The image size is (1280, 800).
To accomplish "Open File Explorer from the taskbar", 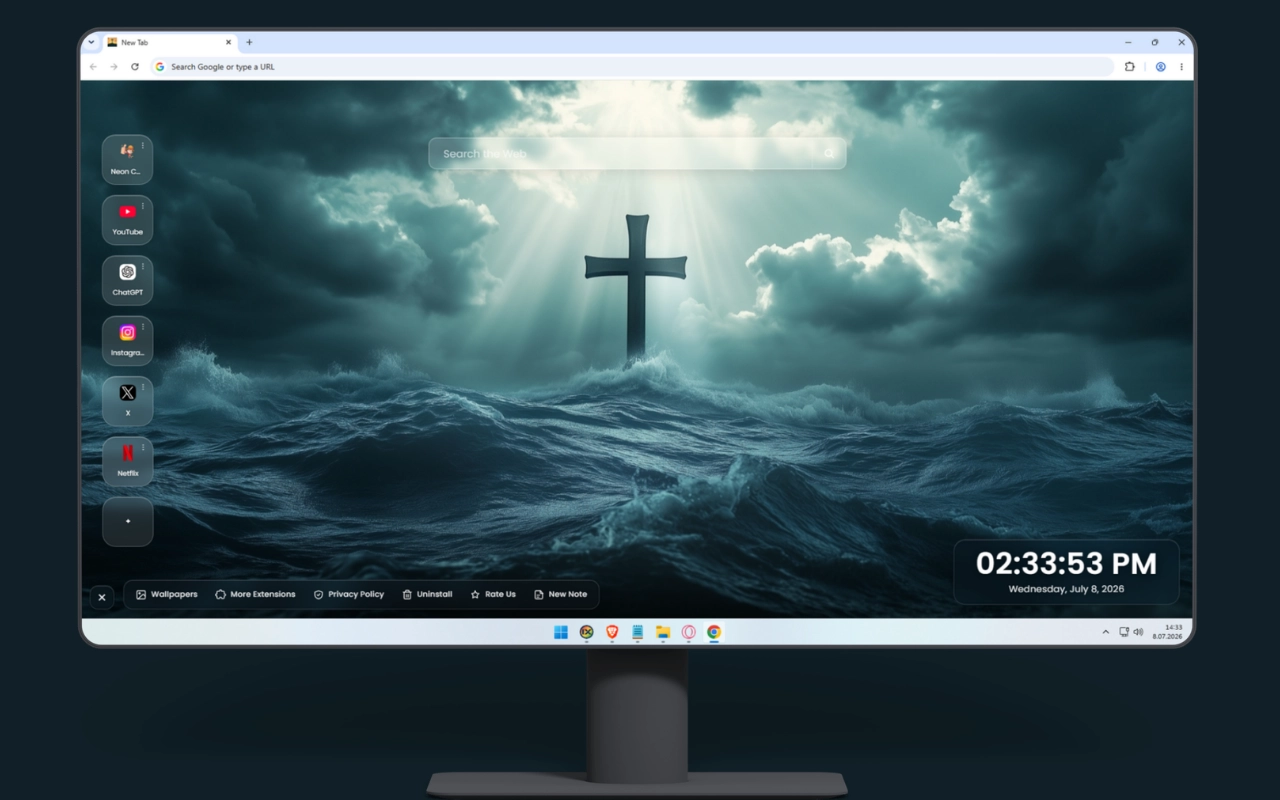I will [663, 632].
